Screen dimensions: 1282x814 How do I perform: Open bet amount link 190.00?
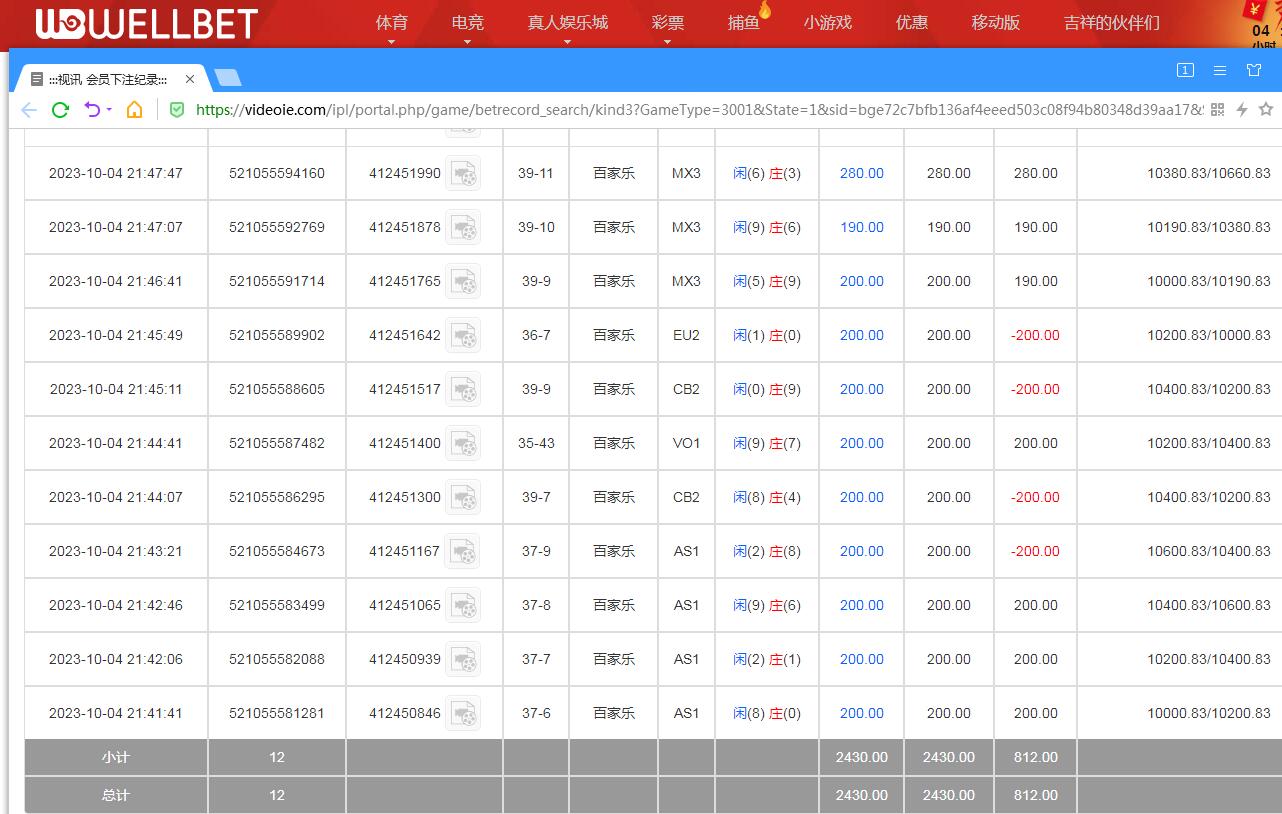coord(862,227)
